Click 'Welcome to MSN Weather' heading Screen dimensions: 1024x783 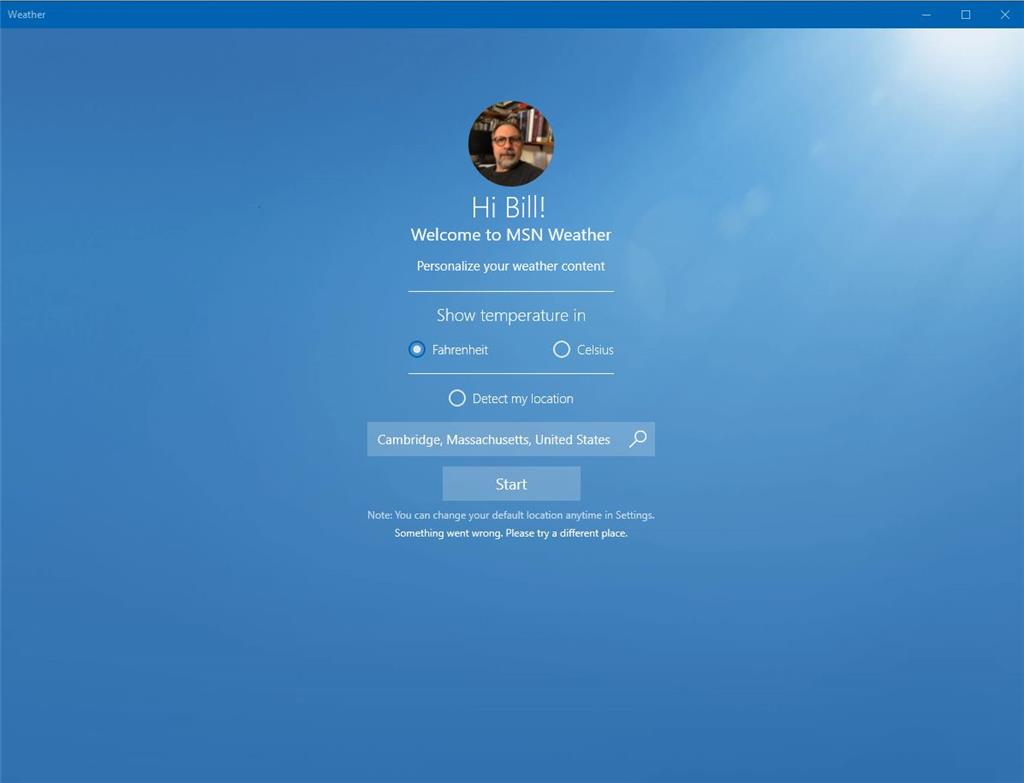click(511, 235)
